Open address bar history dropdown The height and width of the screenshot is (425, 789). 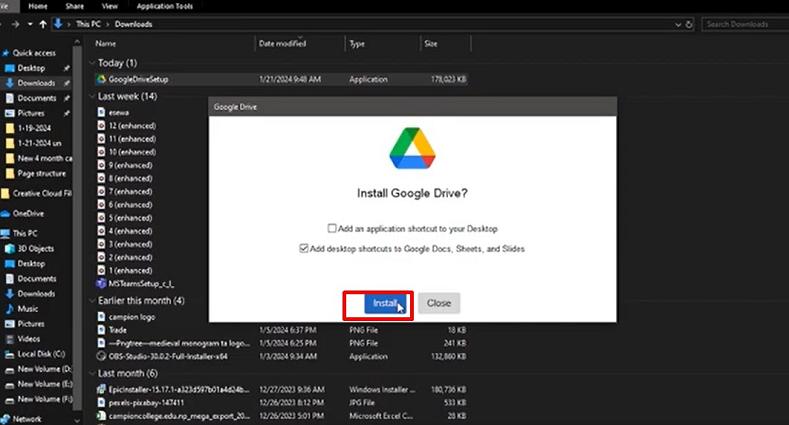678,24
